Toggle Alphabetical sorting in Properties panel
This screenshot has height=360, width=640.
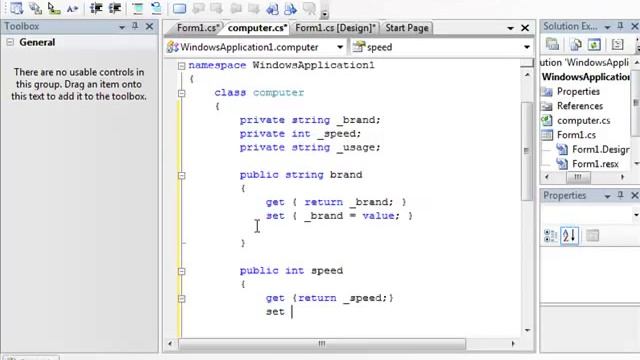[x=569, y=236]
